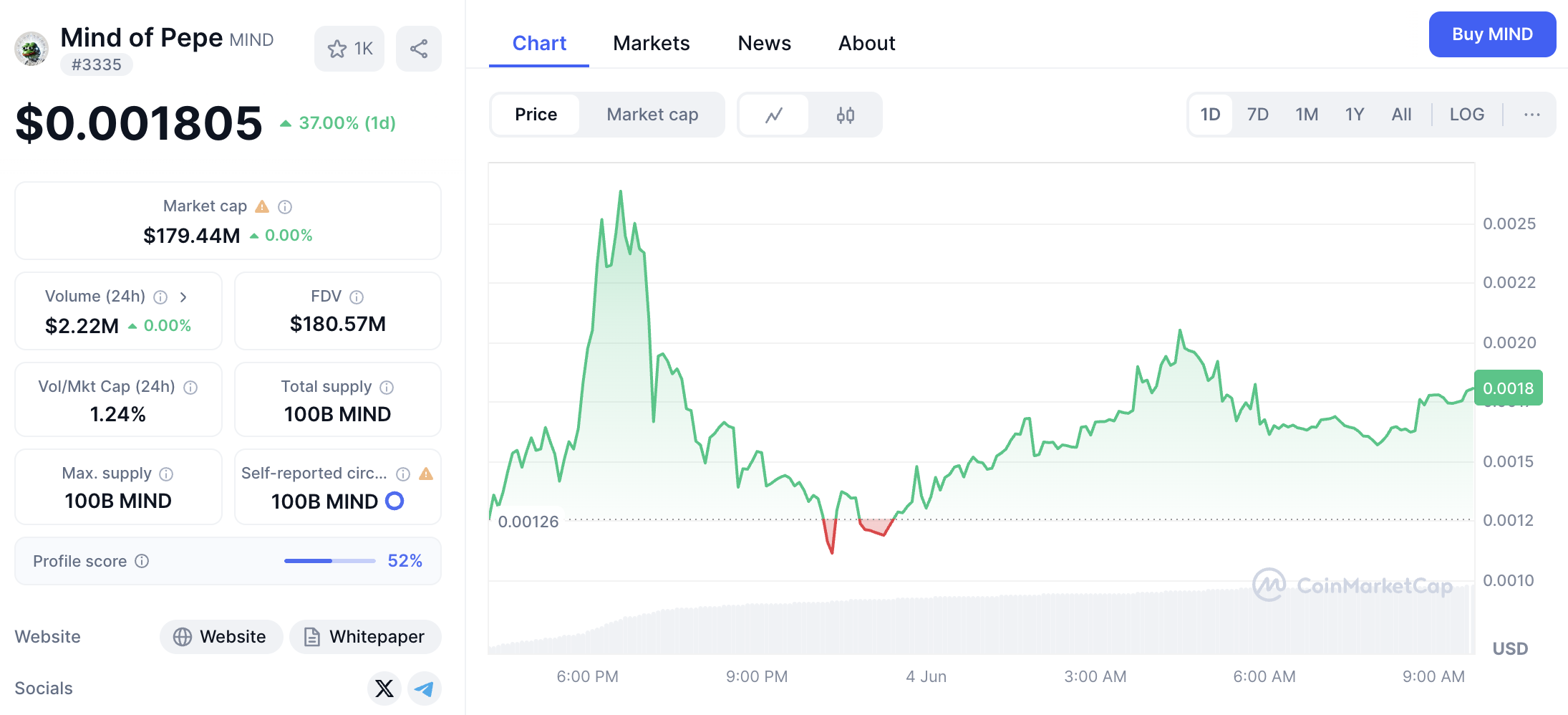
Task: Click the USD currency label on chart
Action: (1511, 649)
